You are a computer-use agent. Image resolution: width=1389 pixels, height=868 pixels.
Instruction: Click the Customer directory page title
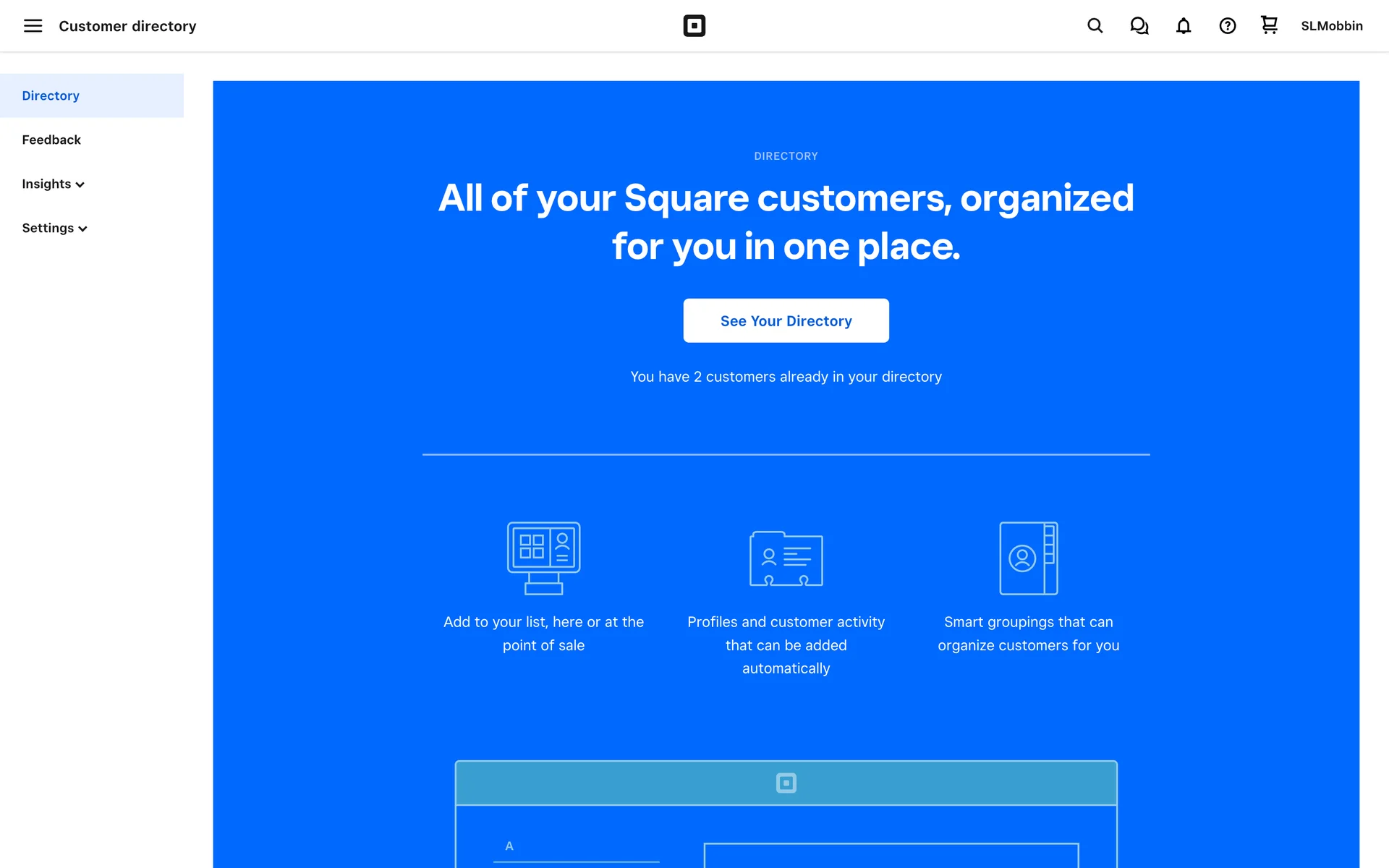(x=127, y=26)
